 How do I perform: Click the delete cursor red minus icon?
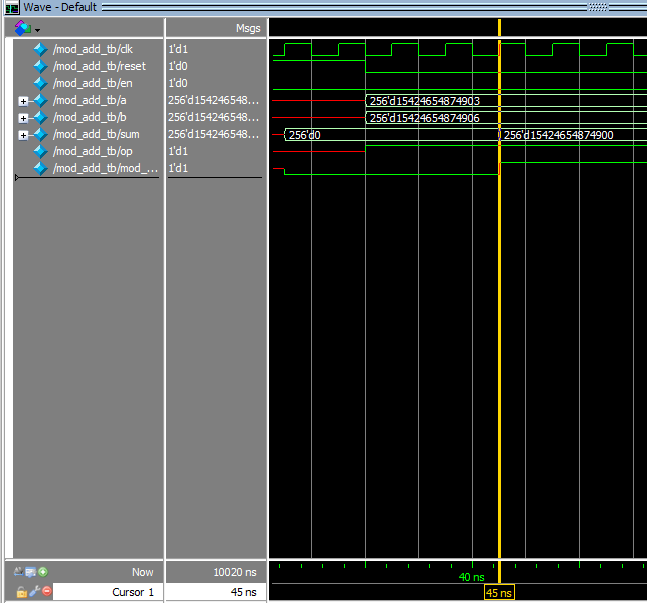(47, 591)
